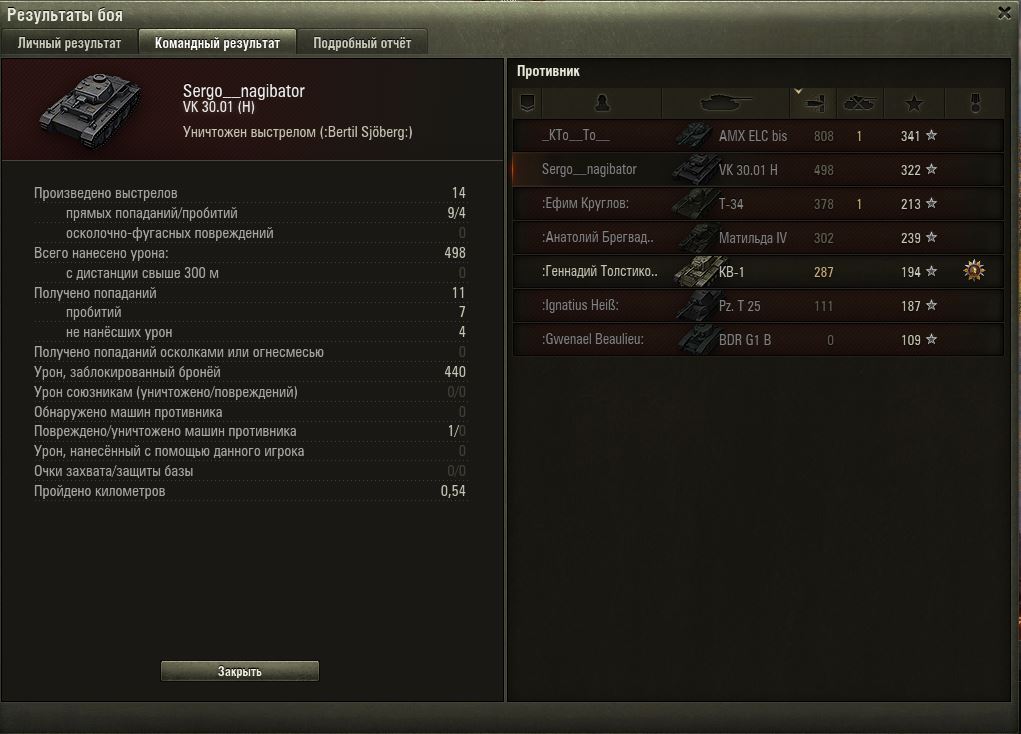Sort by tank vehicle column icon
This screenshot has height=734, width=1021.
click(x=725, y=103)
